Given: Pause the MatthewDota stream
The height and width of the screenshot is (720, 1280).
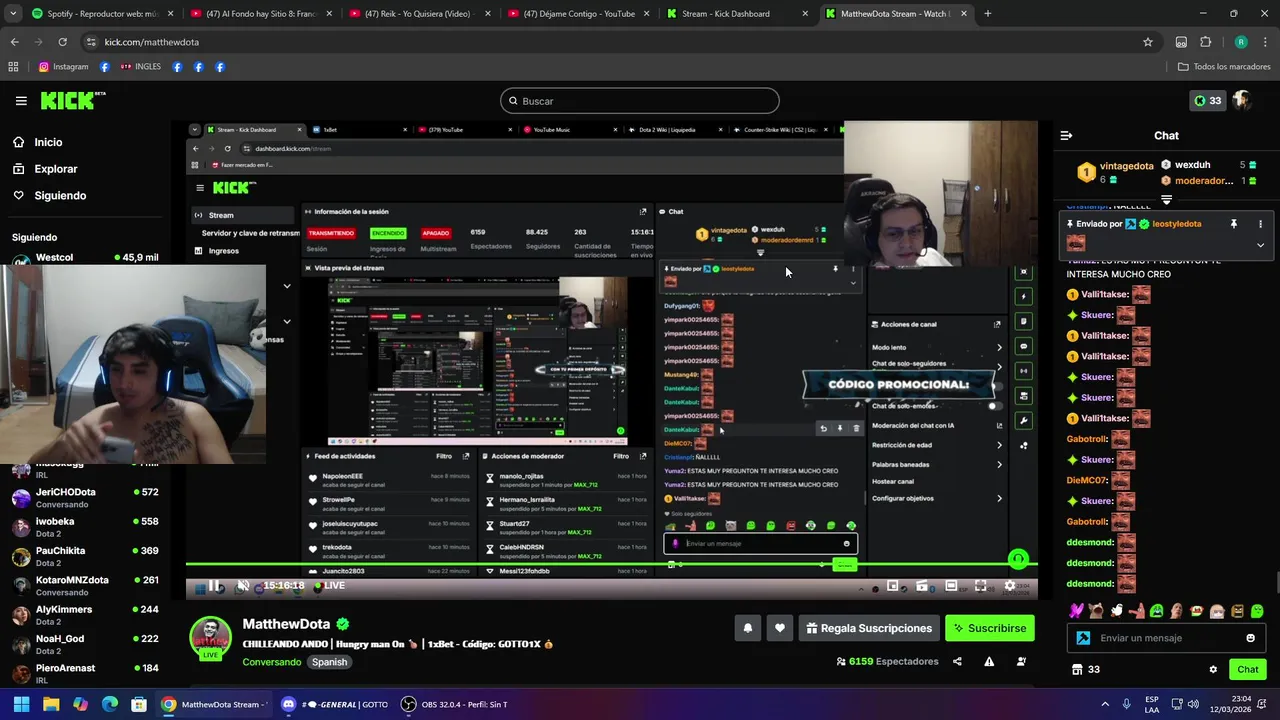Looking at the screenshot, I should (x=214, y=587).
